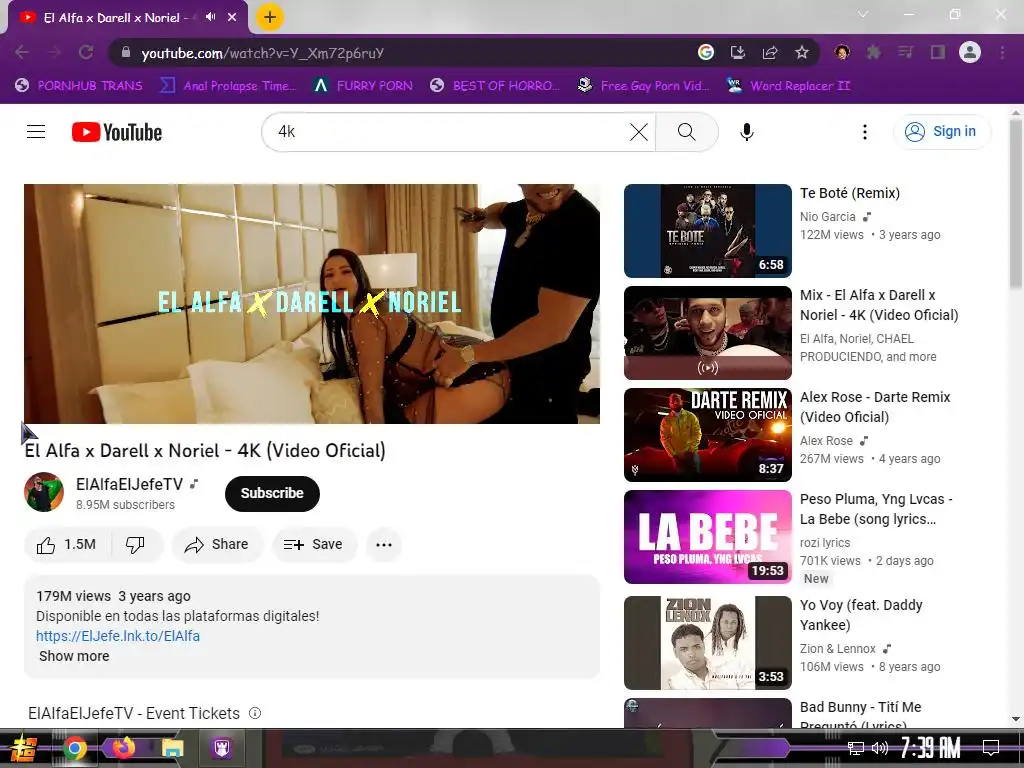Reload the page
This screenshot has width=1024, height=768.
[x=86, y=52]
